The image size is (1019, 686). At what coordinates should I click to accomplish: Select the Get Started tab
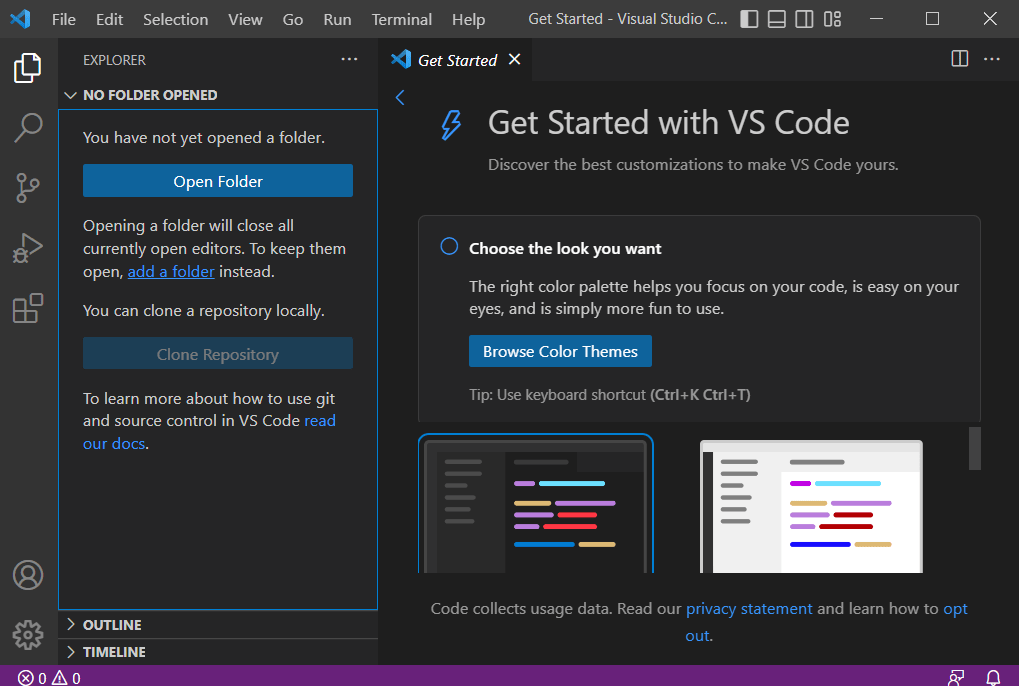[455, 60]
